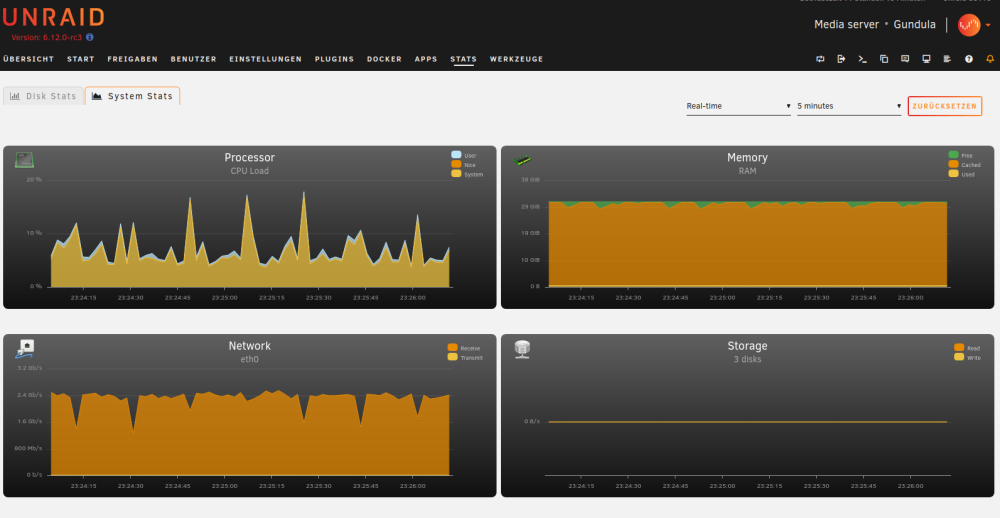Click the Network chart title

(x=249, y=346)
